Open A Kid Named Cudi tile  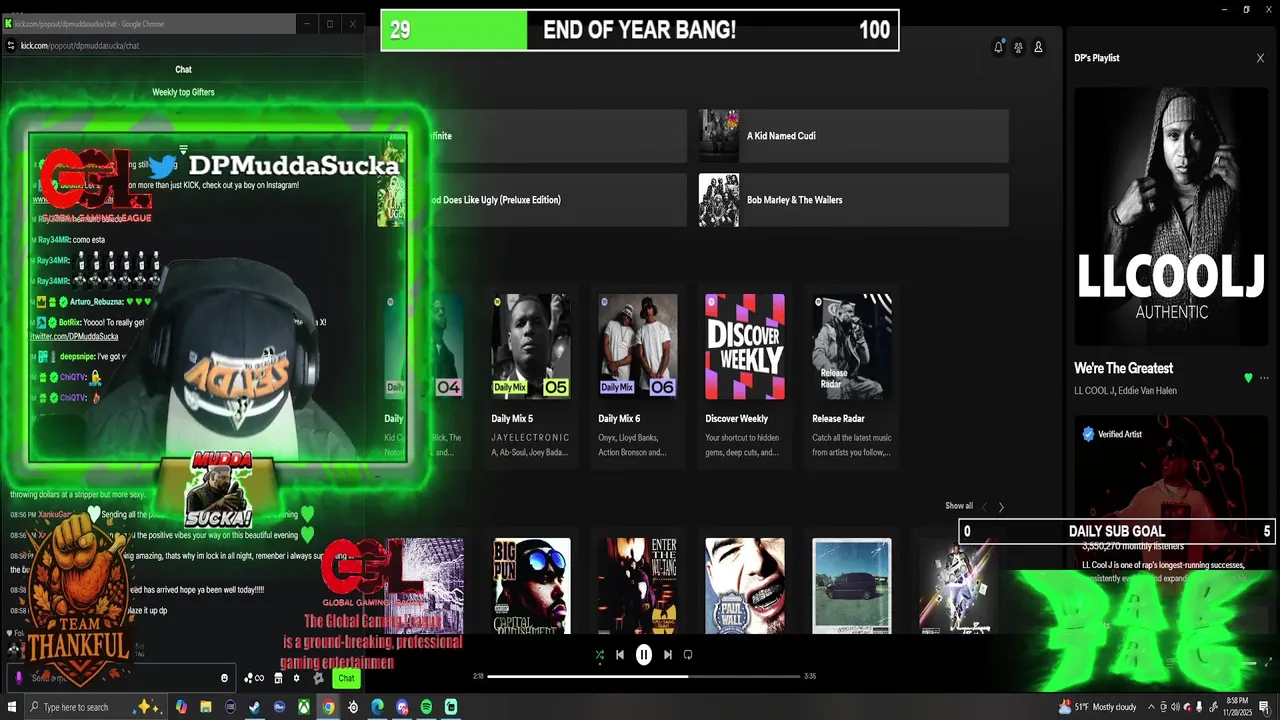(853, 136)
